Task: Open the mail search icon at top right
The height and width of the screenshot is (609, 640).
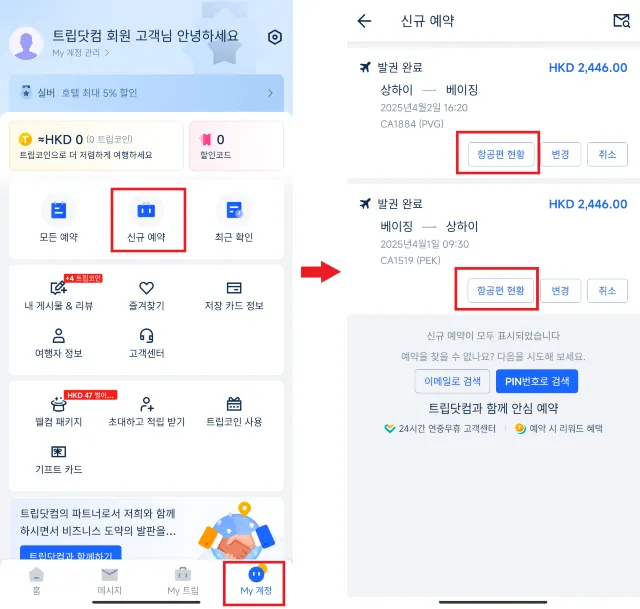Action: click(x=622, y=20)
